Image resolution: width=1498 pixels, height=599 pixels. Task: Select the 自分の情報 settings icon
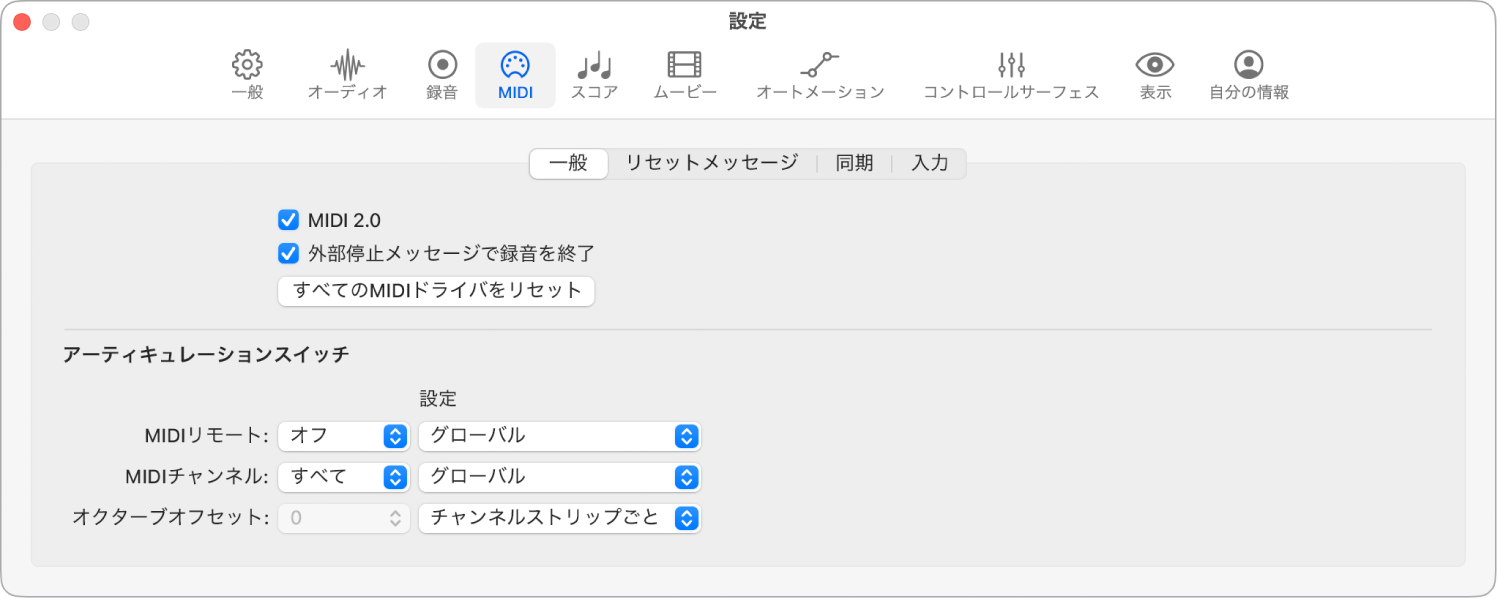point(1248,72)
